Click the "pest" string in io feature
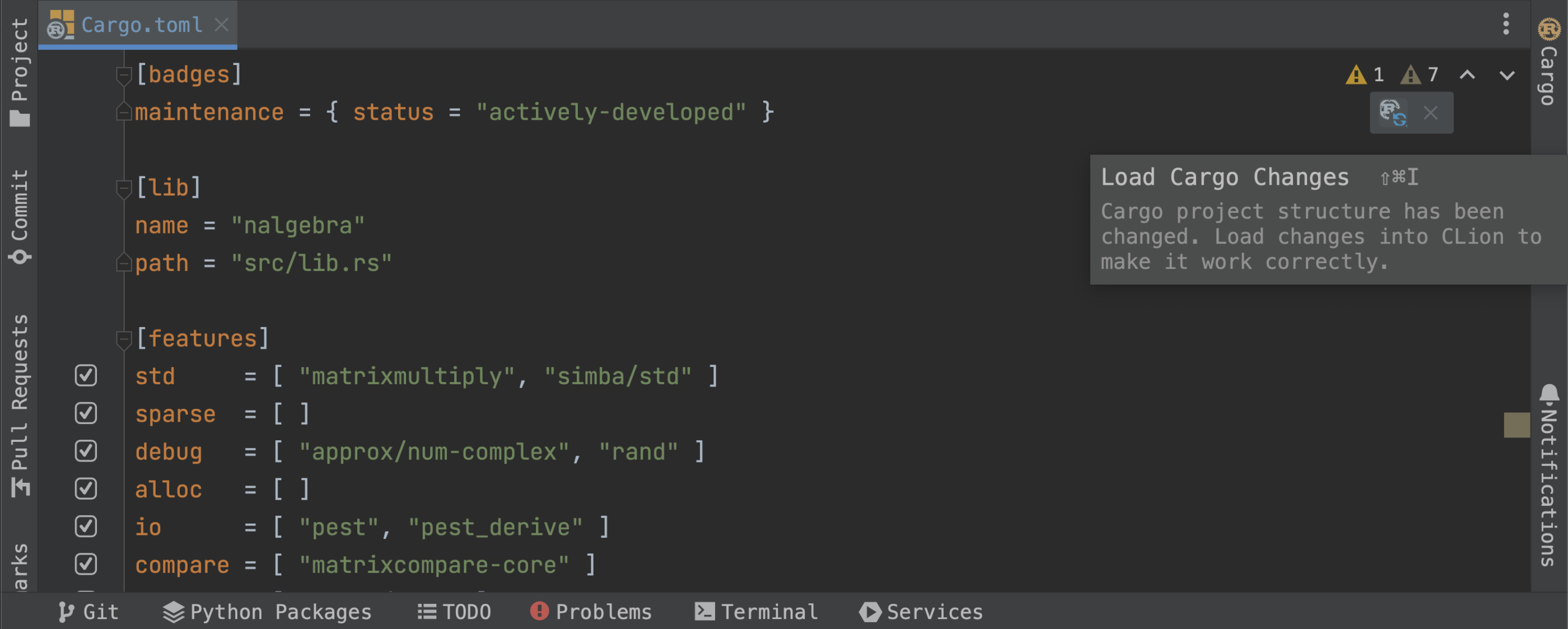The width and height of the screenshot is (1568, 629). 339,528
